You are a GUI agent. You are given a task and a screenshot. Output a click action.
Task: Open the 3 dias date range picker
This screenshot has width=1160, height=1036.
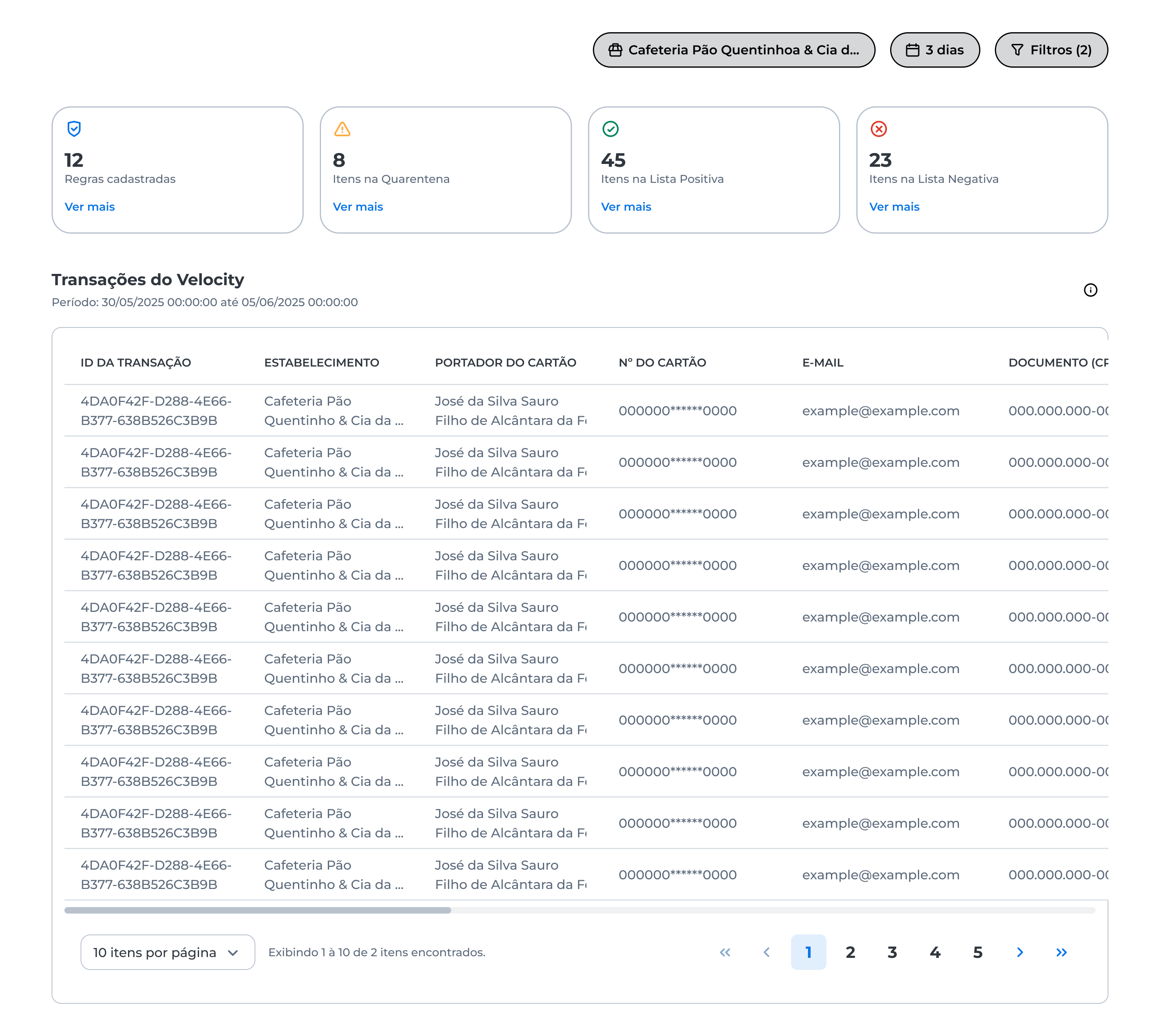[934, 50]
